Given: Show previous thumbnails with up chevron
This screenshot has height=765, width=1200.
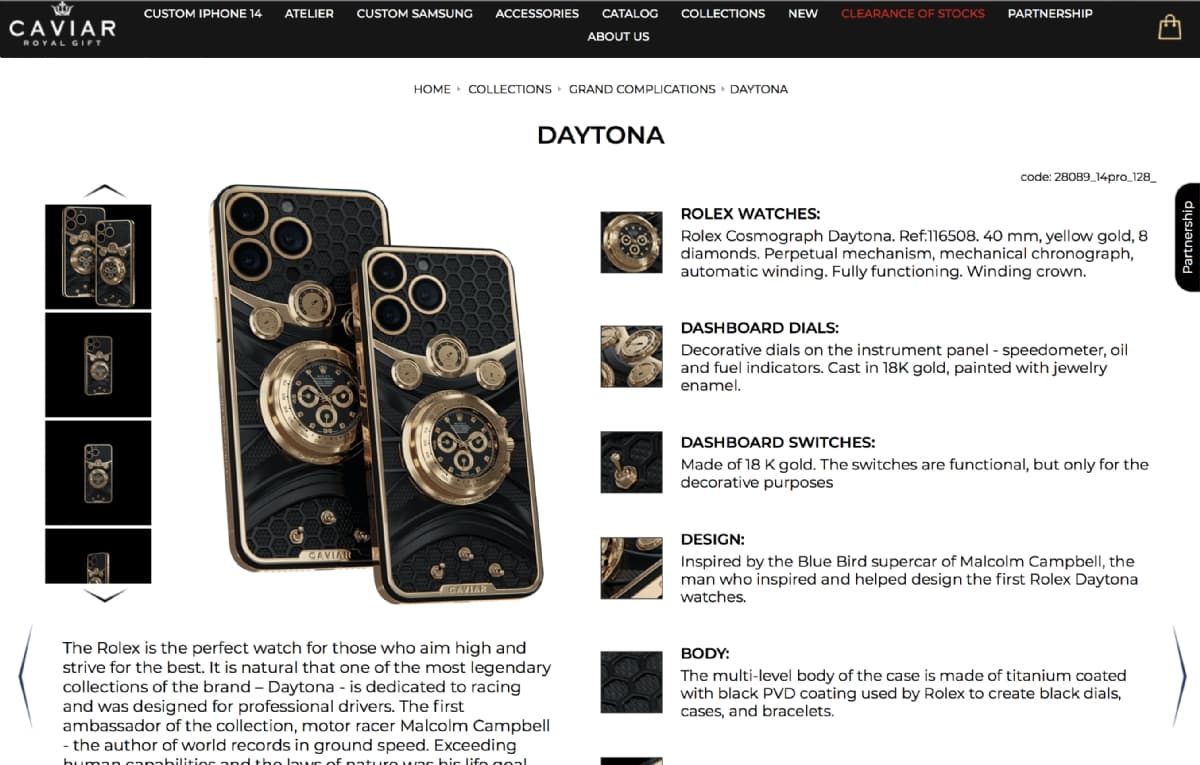Looking at the screenshot, I should (x=105, y=190).
